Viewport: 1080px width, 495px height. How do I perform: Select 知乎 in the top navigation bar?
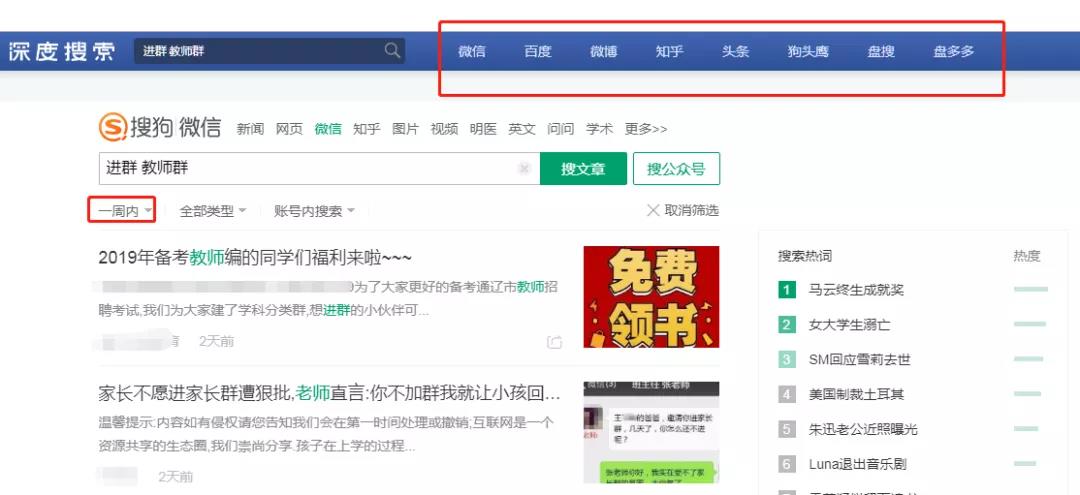tap(669, 51)
